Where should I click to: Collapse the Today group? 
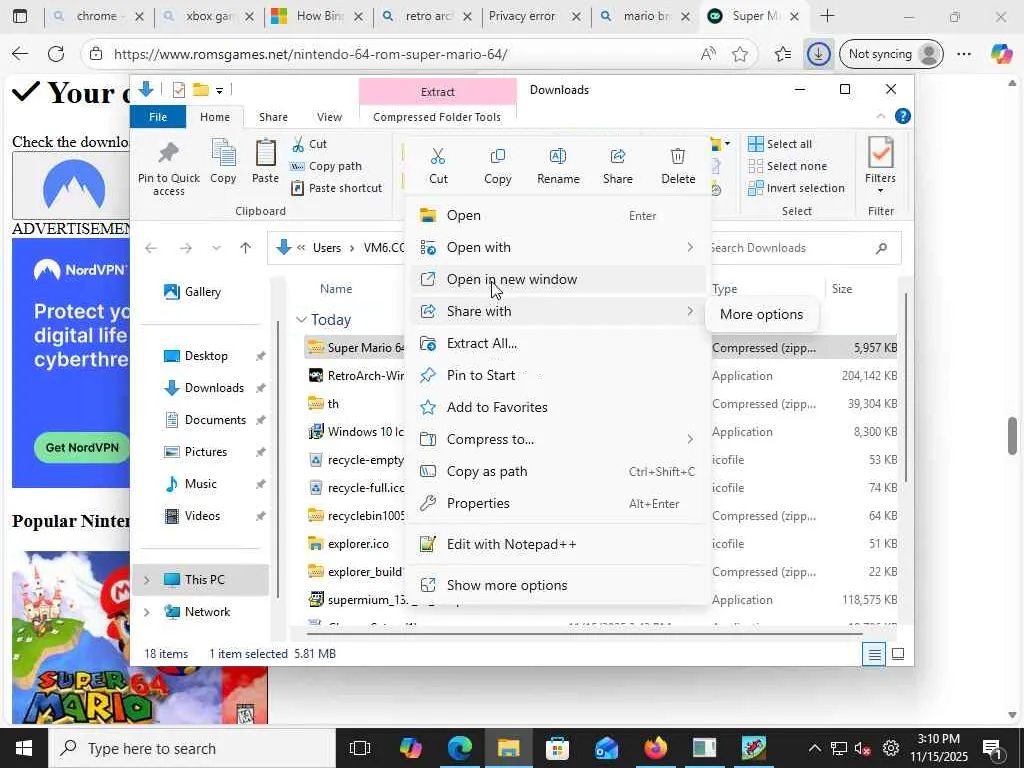tap(301, 320)
